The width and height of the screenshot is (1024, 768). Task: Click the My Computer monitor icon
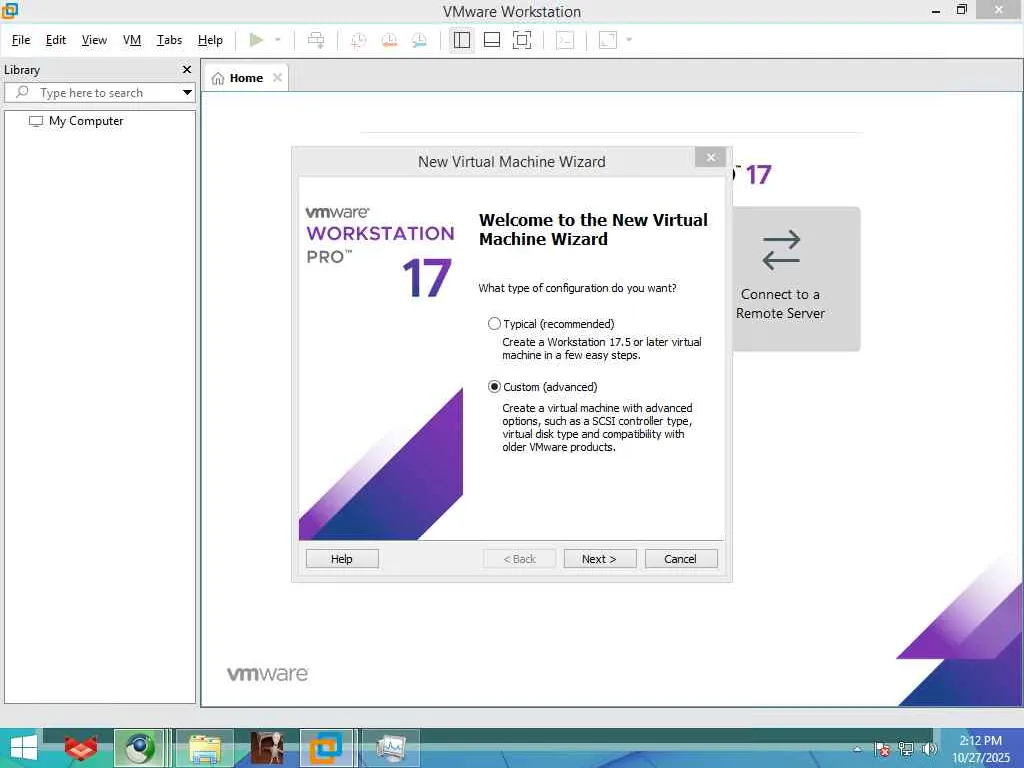(x=36, y=121)
